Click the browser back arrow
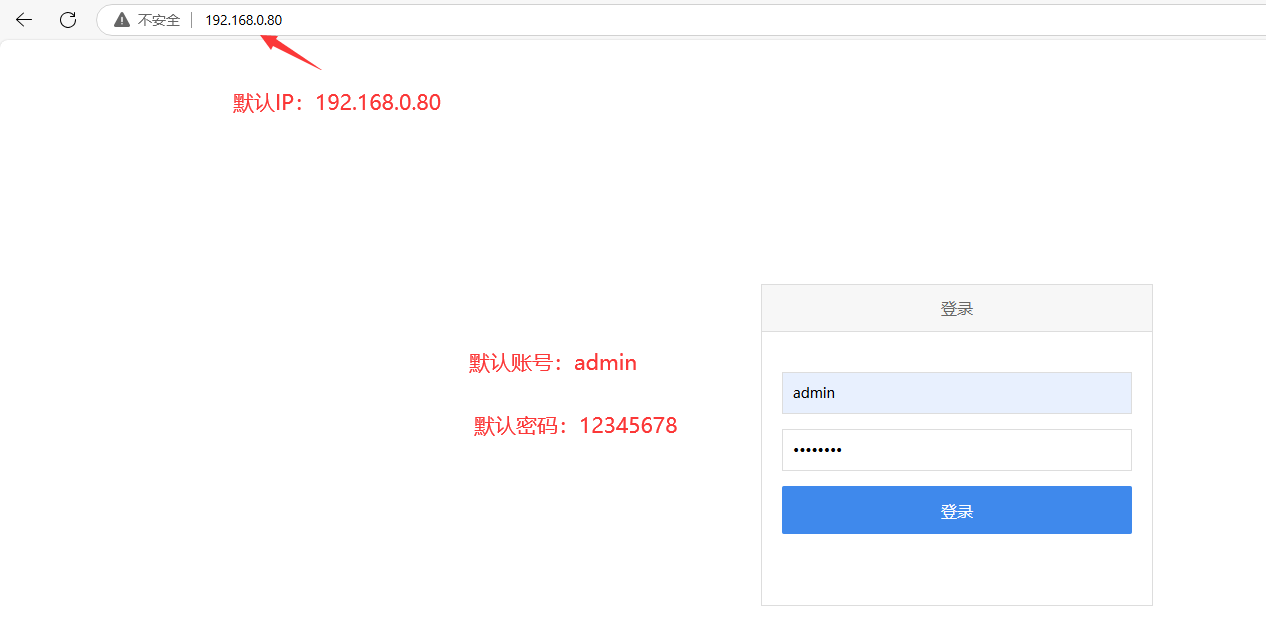Viewport: 1266px width, 637px height. pos(24,20)
